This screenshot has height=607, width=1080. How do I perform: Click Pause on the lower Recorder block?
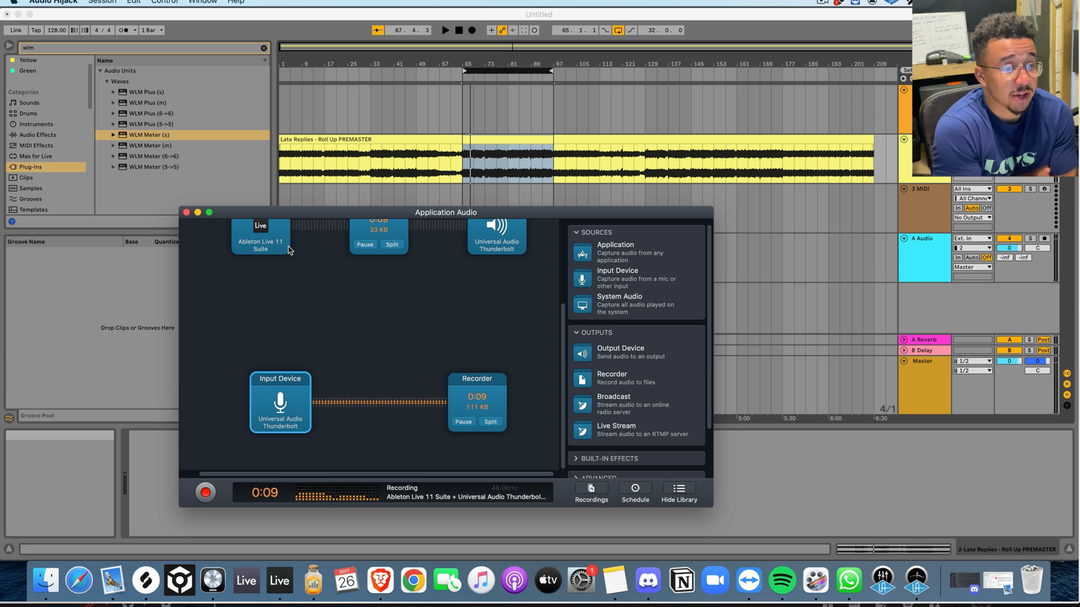click(x=463, y=421)
